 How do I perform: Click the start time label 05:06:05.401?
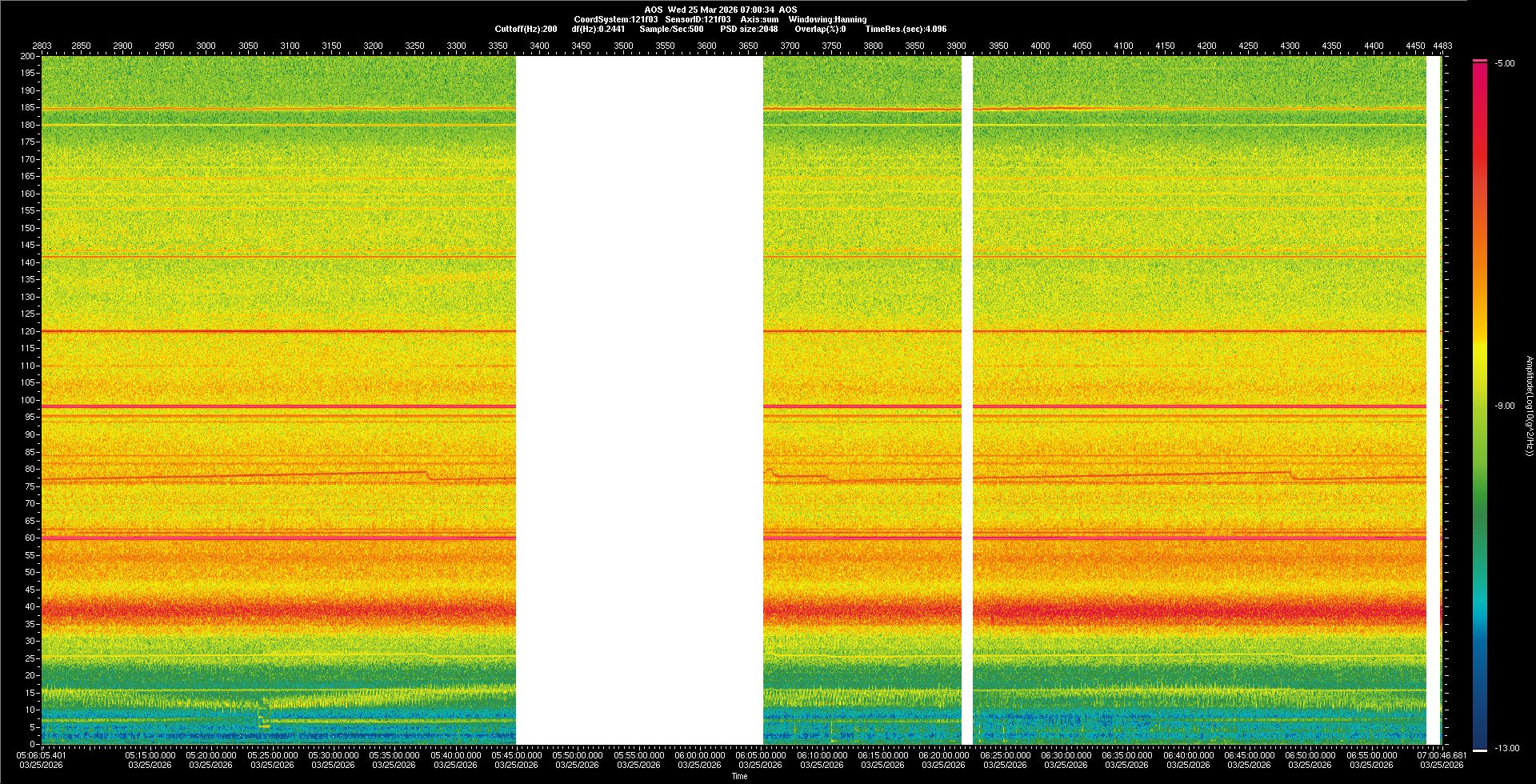click(x=42, y=755)
